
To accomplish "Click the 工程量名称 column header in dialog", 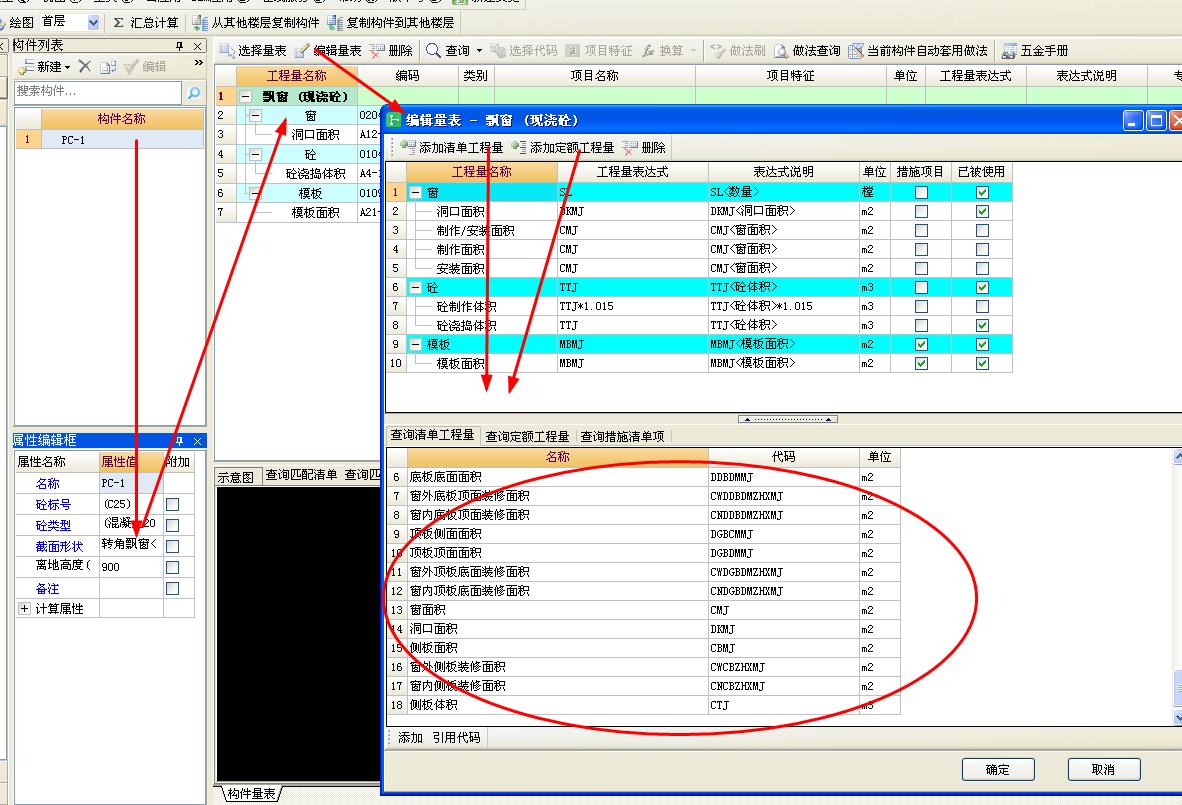I will click(x=482, y=172).
